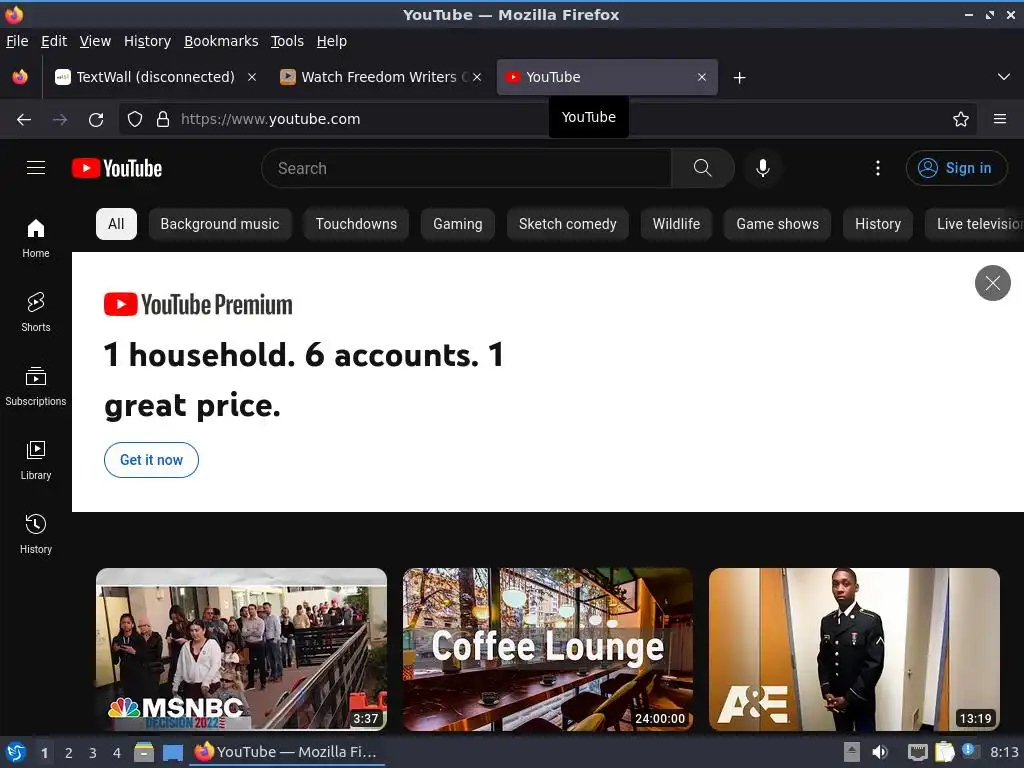Click the Sign in button
Screen dimensions: 1024x768
(956, 168)
